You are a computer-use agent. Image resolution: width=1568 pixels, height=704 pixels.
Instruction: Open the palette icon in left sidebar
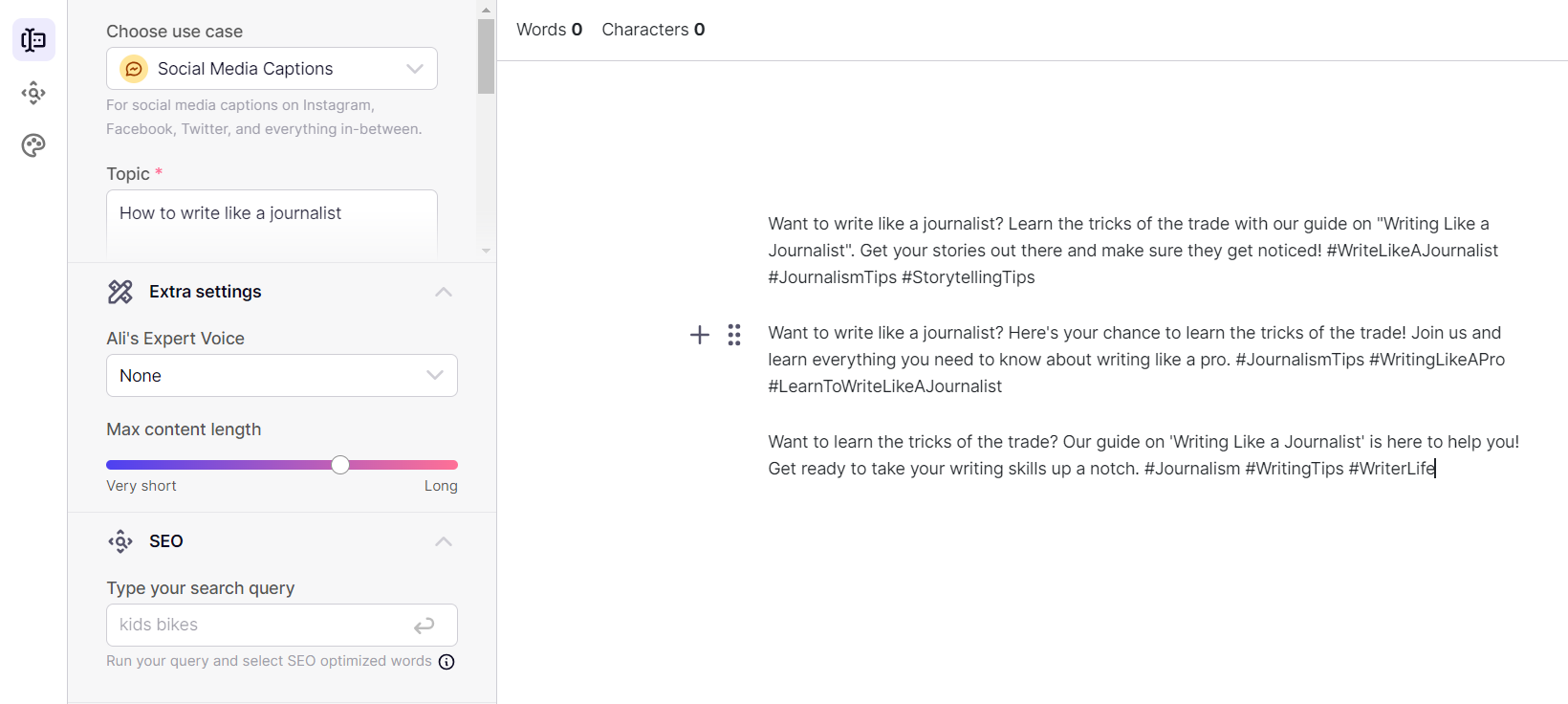[33, 145]
